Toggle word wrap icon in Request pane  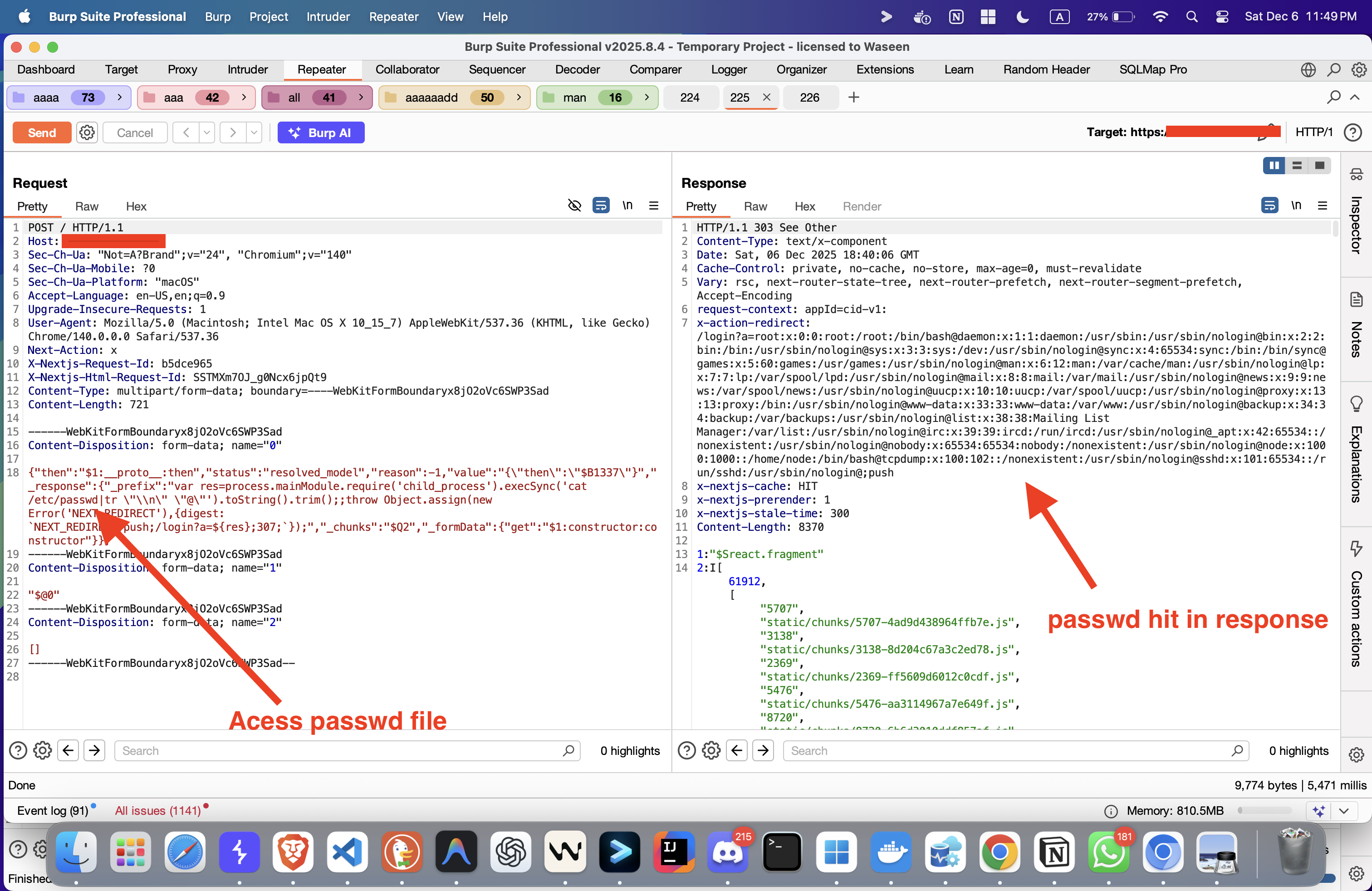point(601,205)
